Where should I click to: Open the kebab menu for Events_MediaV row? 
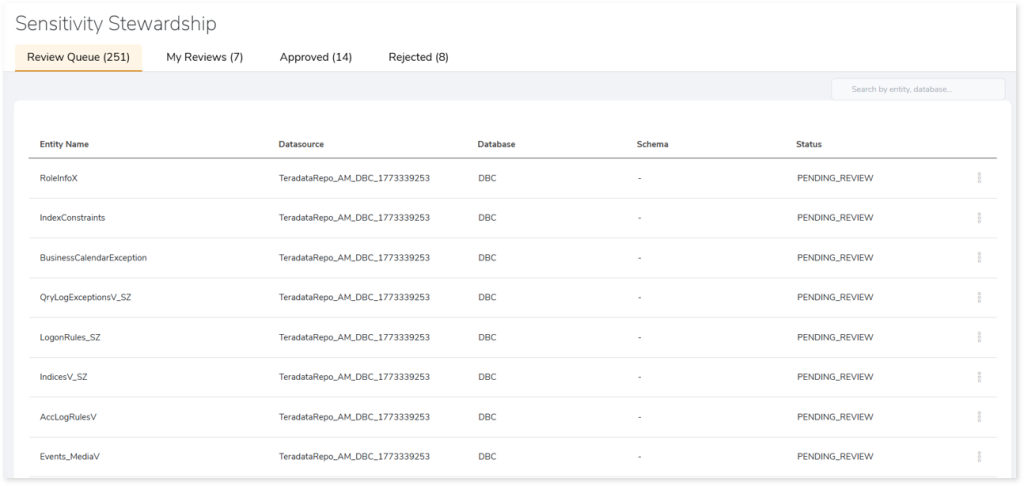coord(979,457)
